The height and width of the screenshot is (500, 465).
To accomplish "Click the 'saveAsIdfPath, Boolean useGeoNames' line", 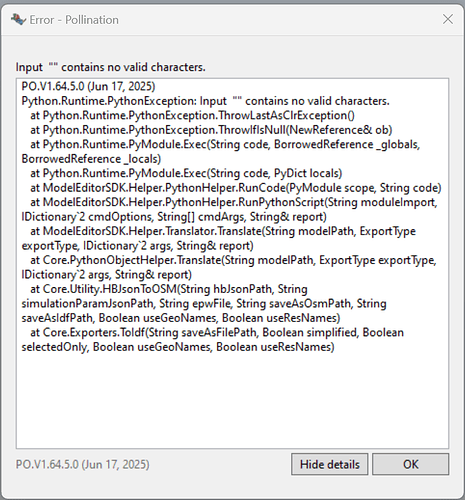I will pyautogui.click(x=181, y=318).
